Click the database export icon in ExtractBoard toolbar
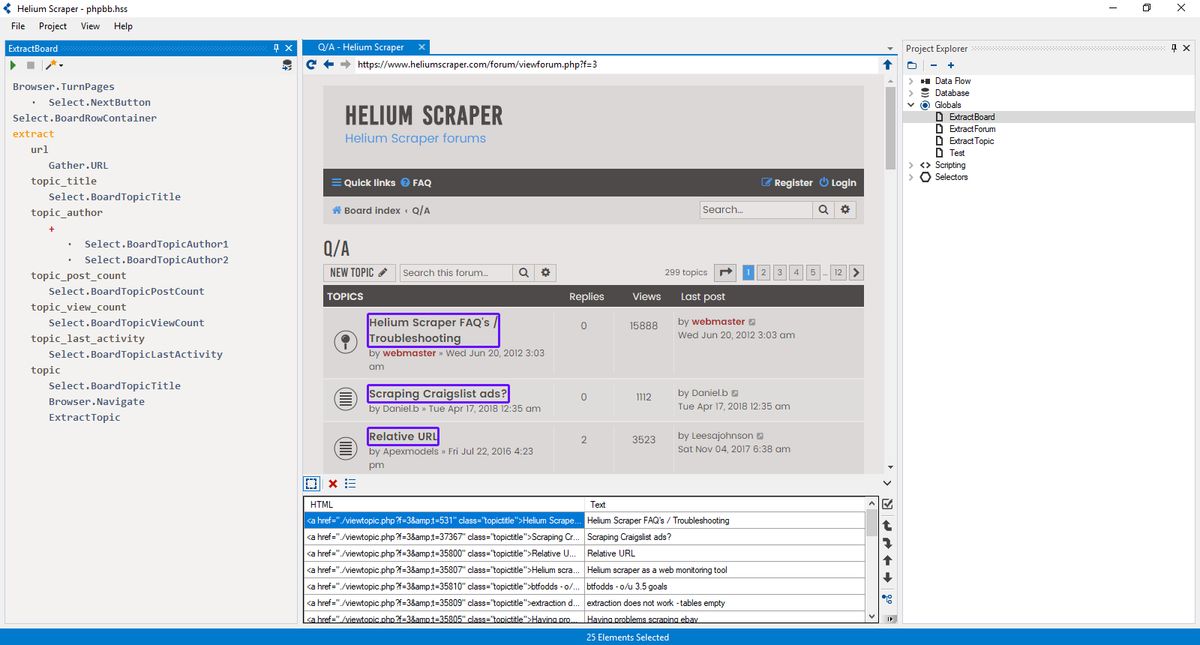The width and height of the screenshot is (1200, 645). point(287,64)
